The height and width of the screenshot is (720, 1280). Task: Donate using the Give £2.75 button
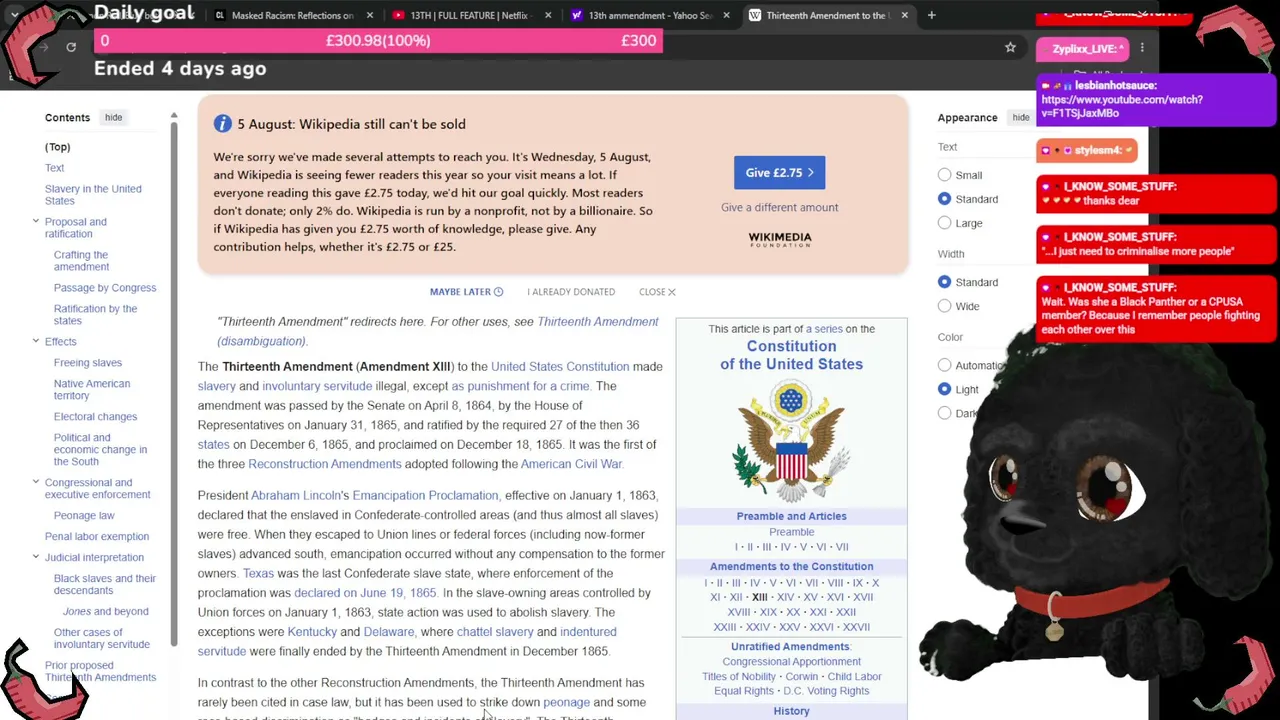779,173
